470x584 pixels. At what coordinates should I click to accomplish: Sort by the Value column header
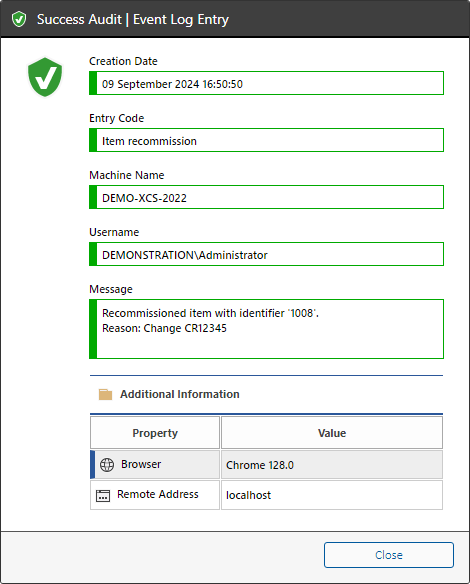(x=332, y=433)
